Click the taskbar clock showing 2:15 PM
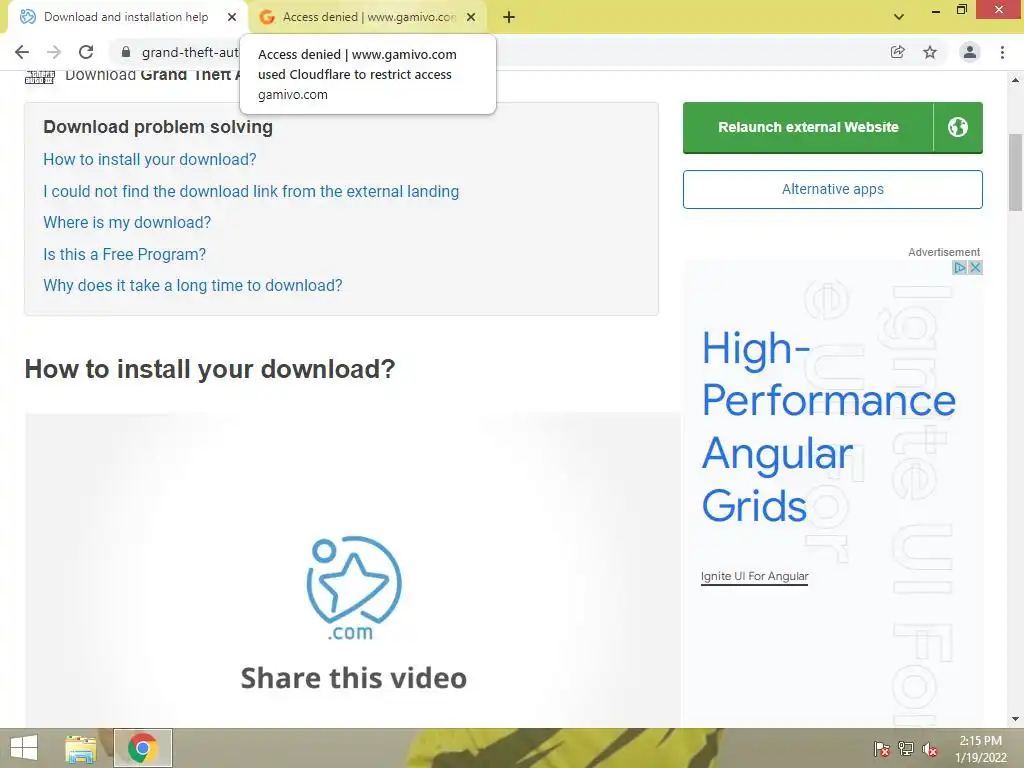The height and width of the screenshot is (768, 1024). [x=980, y=749]
